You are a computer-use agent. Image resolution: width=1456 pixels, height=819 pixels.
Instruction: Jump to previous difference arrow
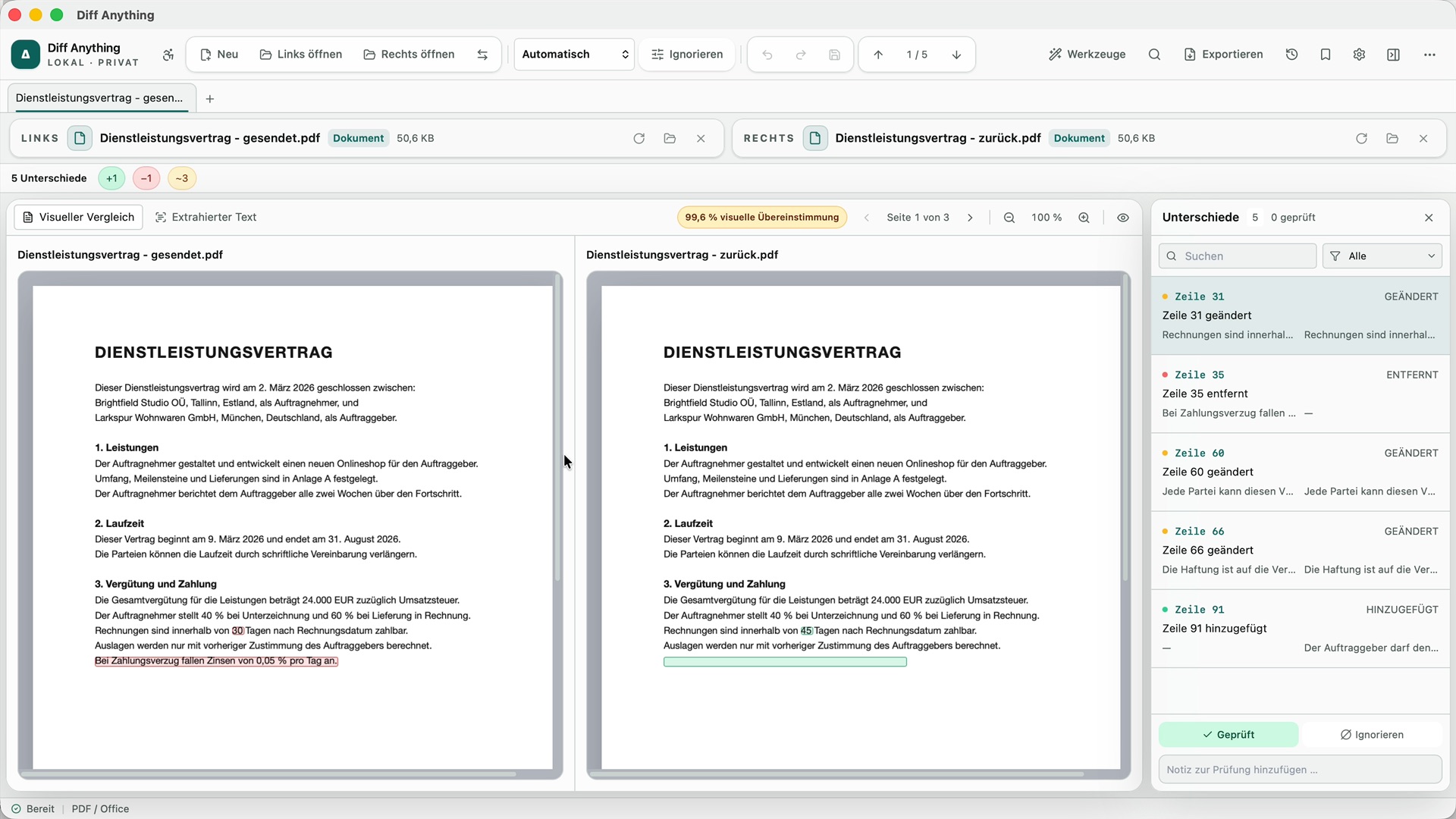pos(878,55)
